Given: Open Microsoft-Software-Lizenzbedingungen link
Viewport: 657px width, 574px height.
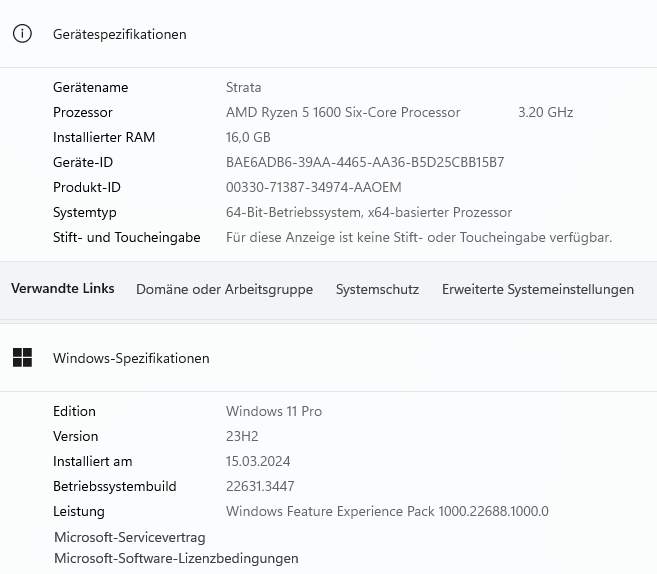Looking at the screenshot, I should (176, 558).
